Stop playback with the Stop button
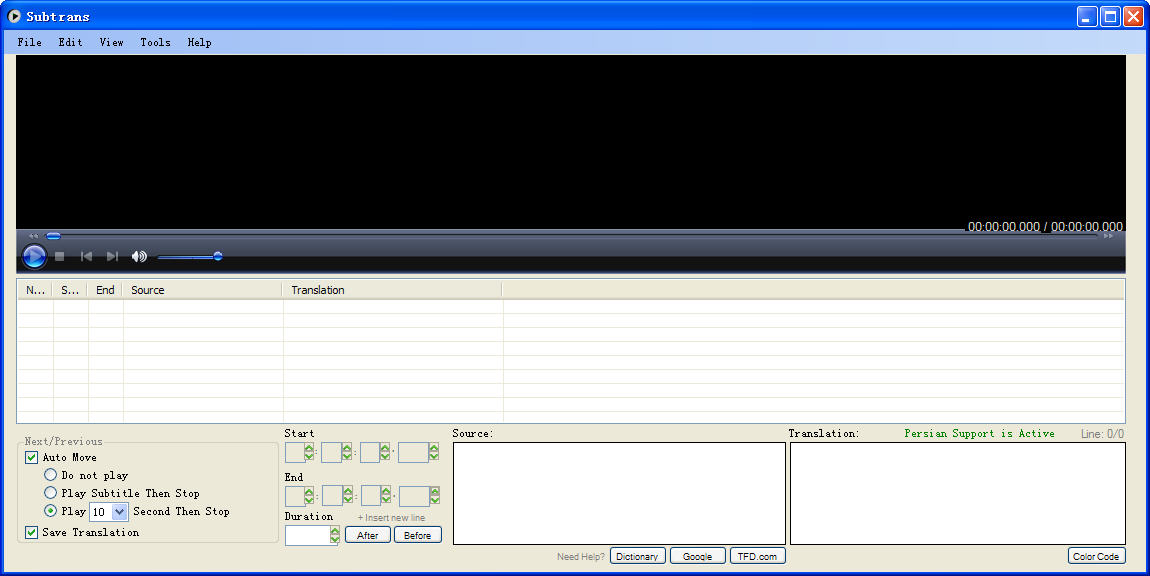1150x576 pixels. click(60, 256)
